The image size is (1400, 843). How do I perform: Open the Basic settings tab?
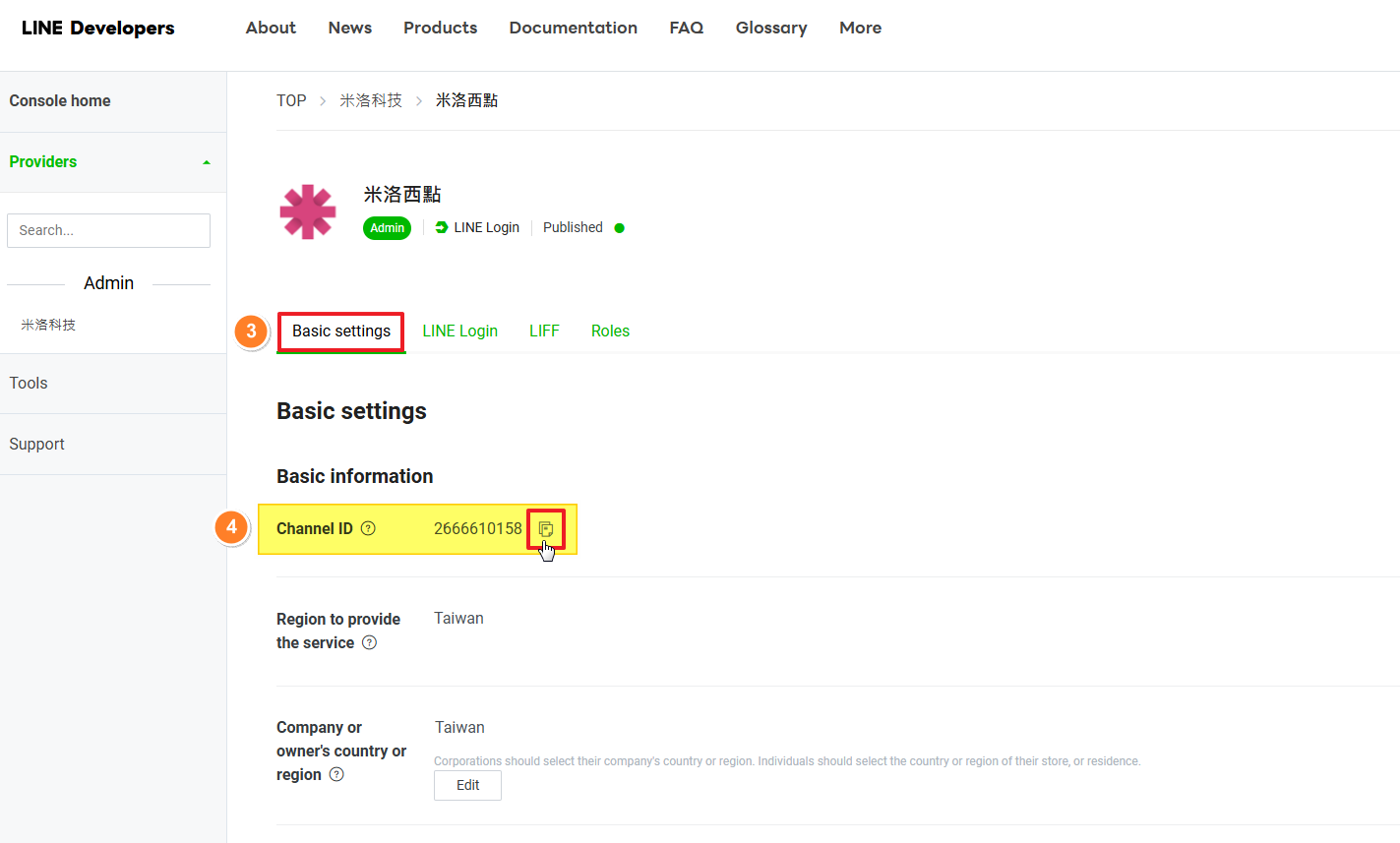tap(340, 331)
